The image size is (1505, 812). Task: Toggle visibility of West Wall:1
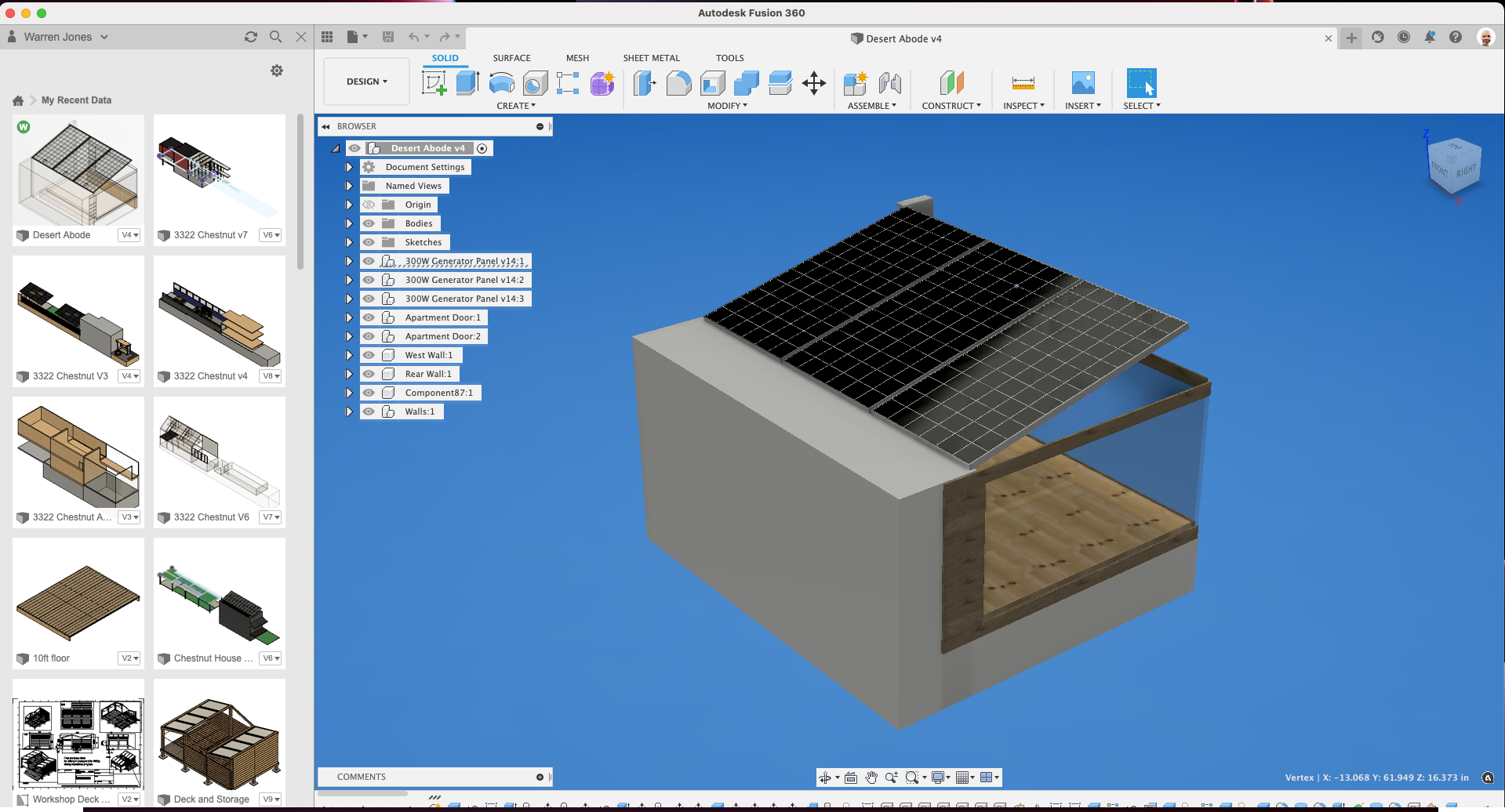(369, 355)
